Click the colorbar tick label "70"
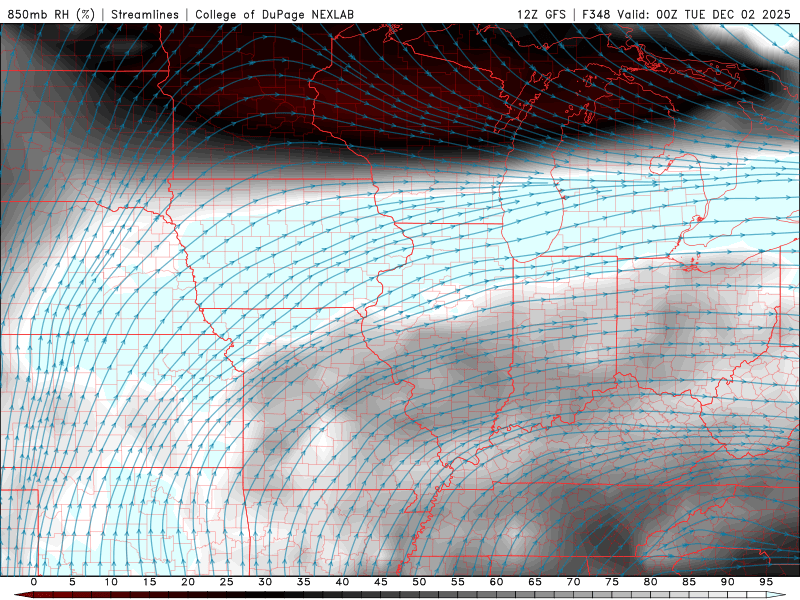The image size is (800, 600). pyautogui.click(x=573, y=582)
